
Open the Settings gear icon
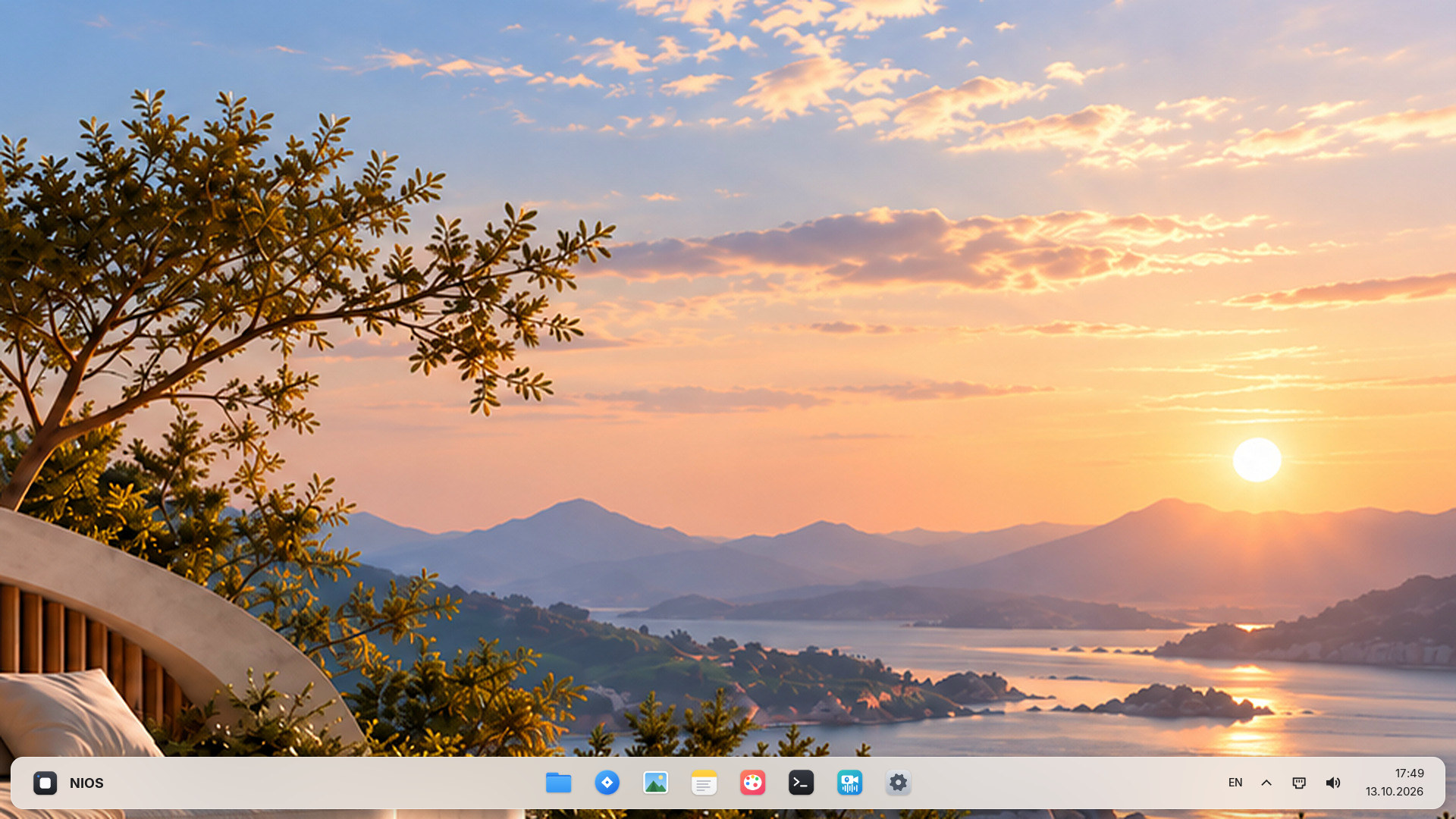tap(899, 783)
